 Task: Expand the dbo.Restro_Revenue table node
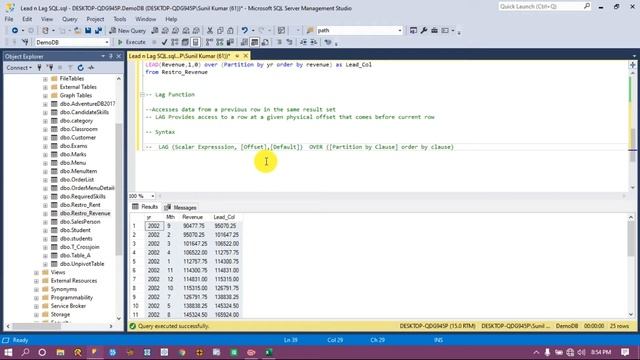(45, 213)
